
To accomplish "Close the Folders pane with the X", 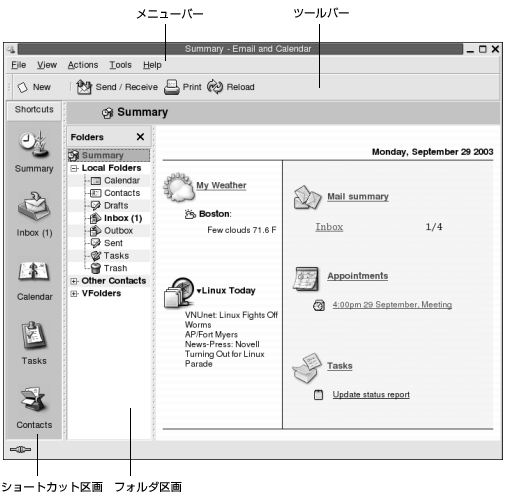I will click(x=140, y=137).
